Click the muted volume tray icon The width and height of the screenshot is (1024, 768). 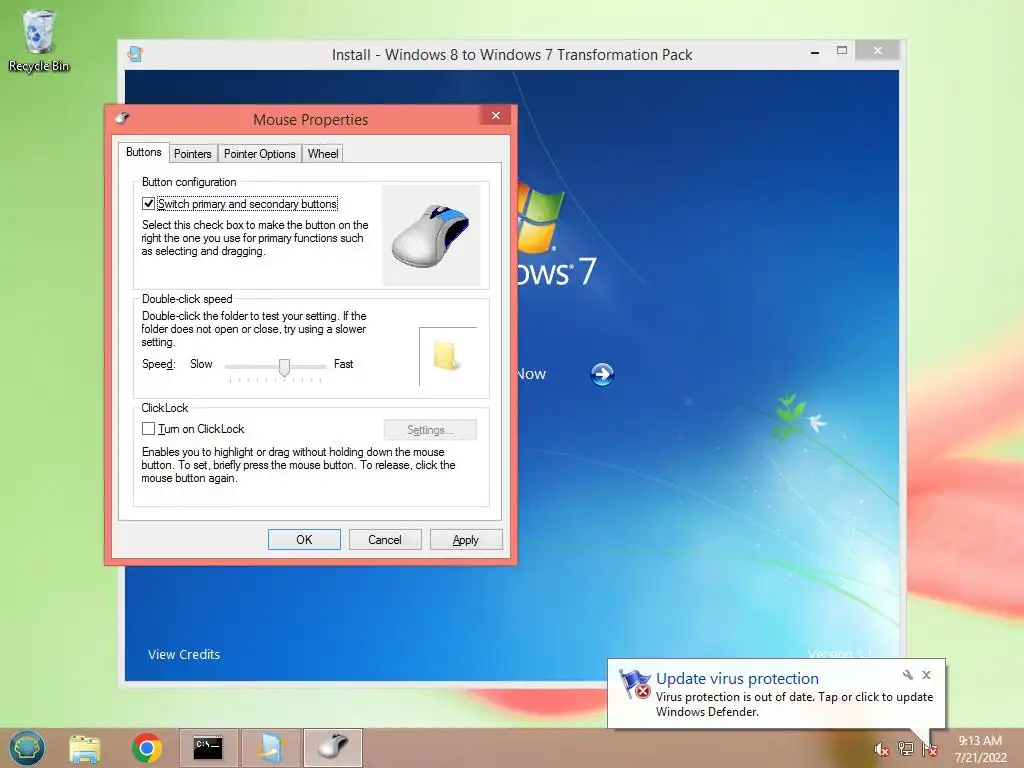click(x=882, y=749)
